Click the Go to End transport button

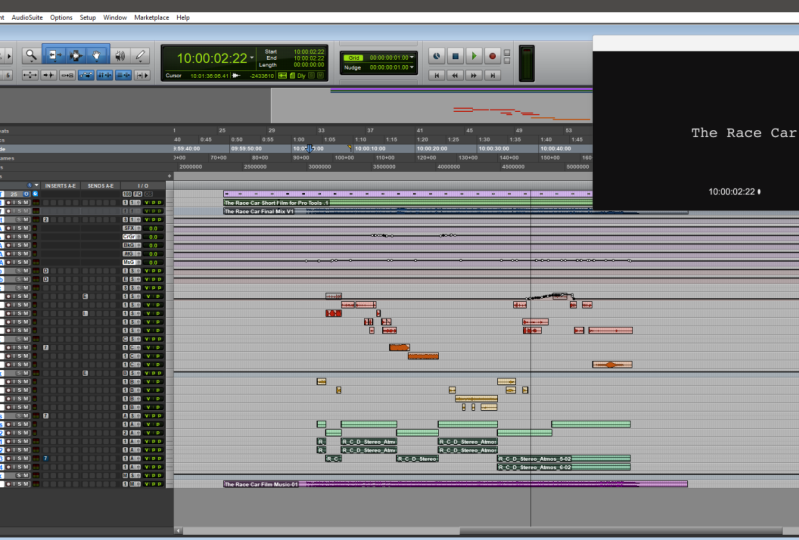[x=492, y=75]
